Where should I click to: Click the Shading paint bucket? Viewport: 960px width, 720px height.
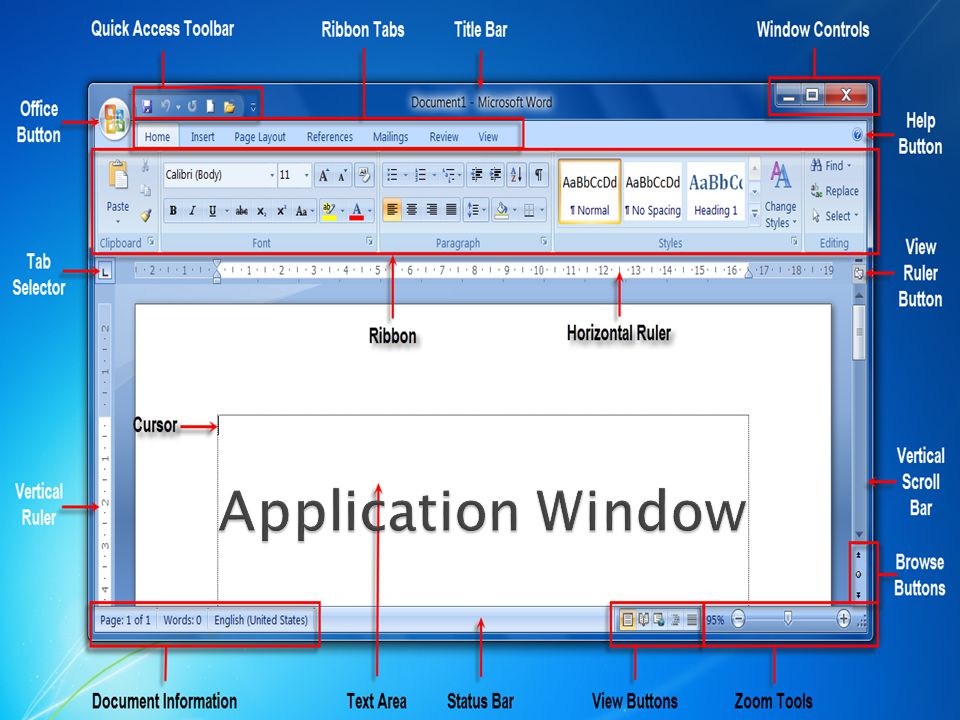tap(501, 211)
